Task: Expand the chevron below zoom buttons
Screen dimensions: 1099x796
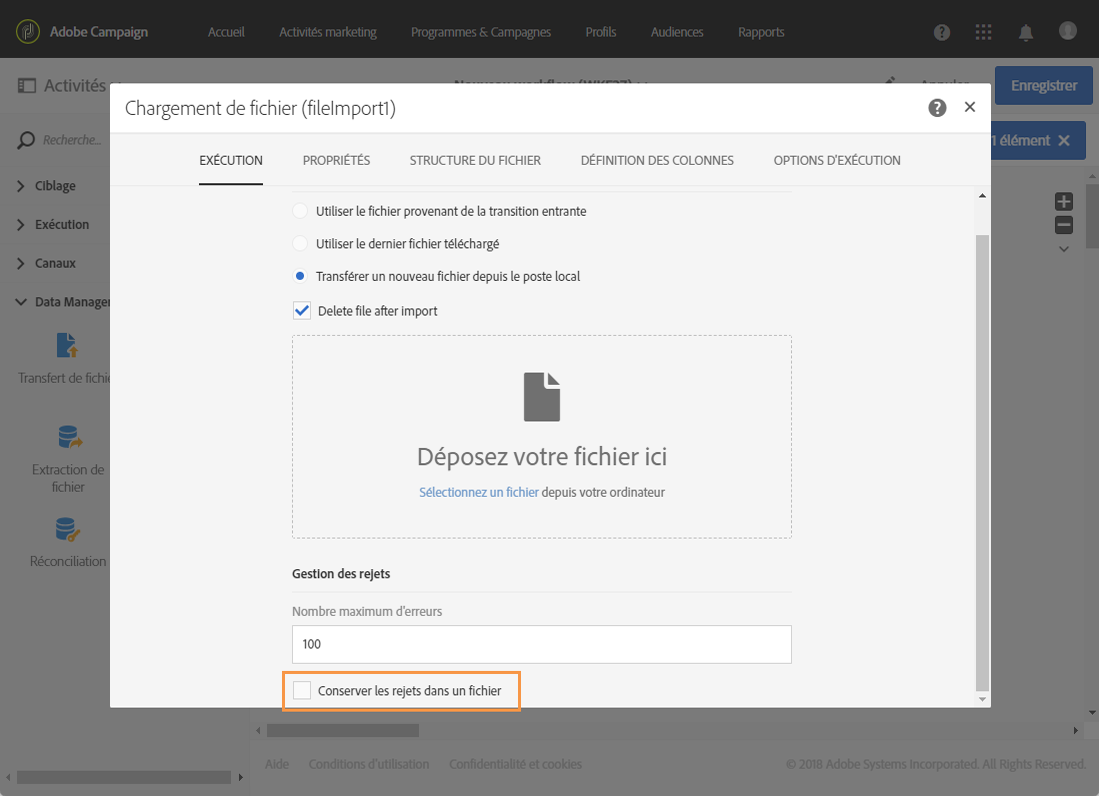Action: click(x=1064, y=249)
